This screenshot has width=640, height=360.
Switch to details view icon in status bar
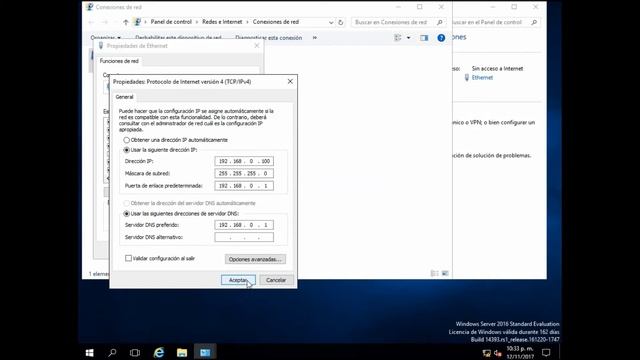tap(435, 273)
